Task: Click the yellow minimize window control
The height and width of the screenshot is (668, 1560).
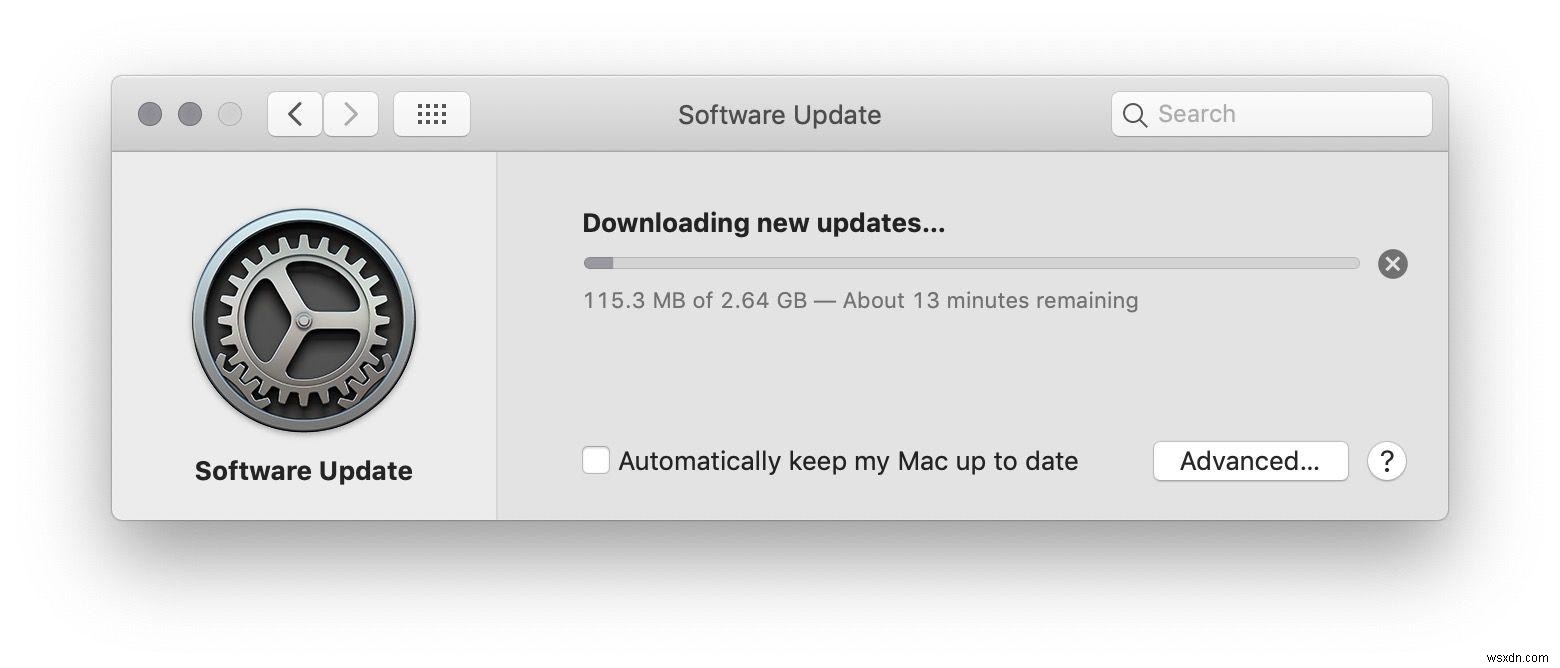Action: click(x=190, y=114)
